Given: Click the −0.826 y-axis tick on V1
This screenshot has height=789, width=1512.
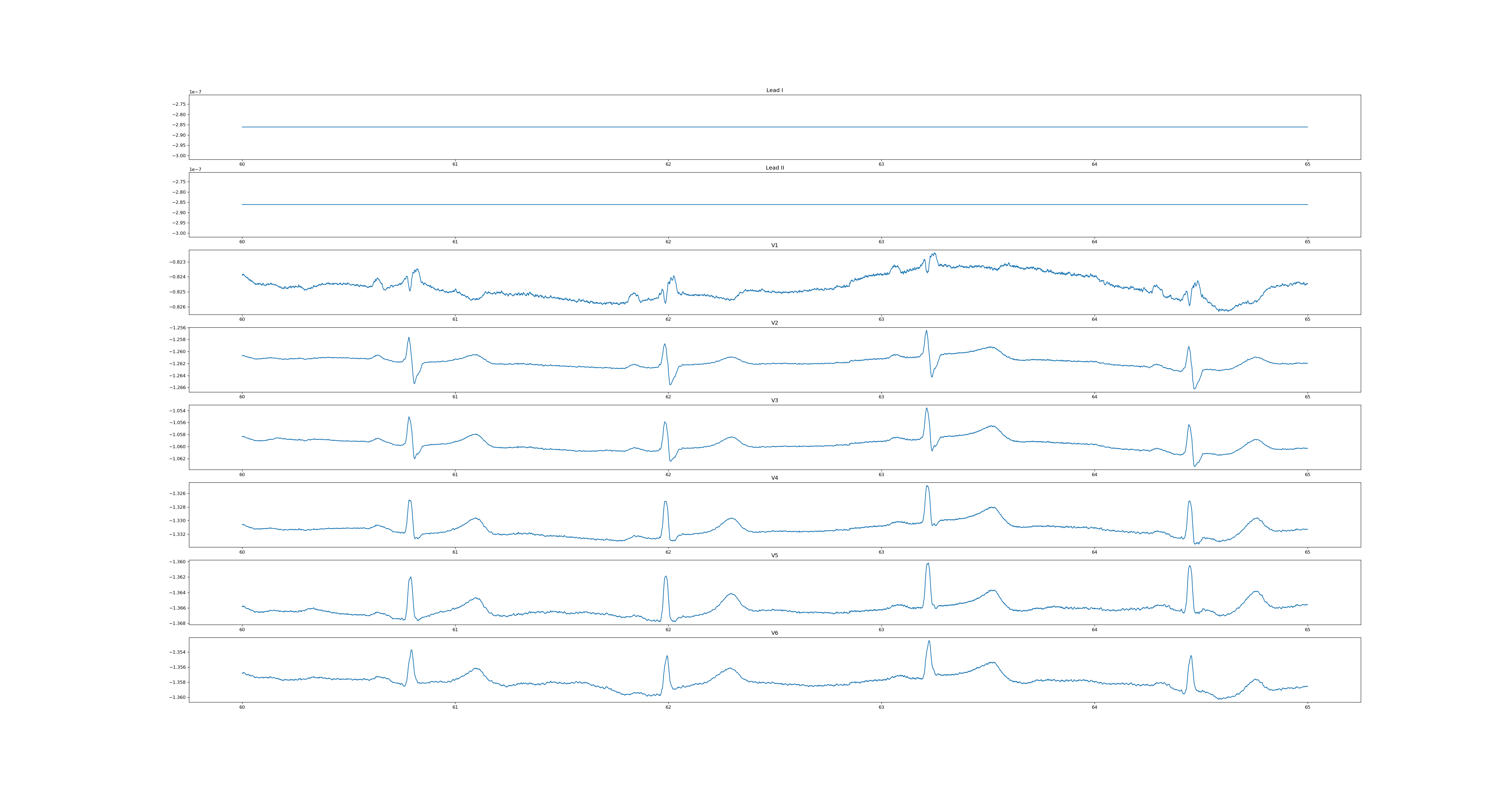Looking at the screenshot, I should [x=178, y=307].
